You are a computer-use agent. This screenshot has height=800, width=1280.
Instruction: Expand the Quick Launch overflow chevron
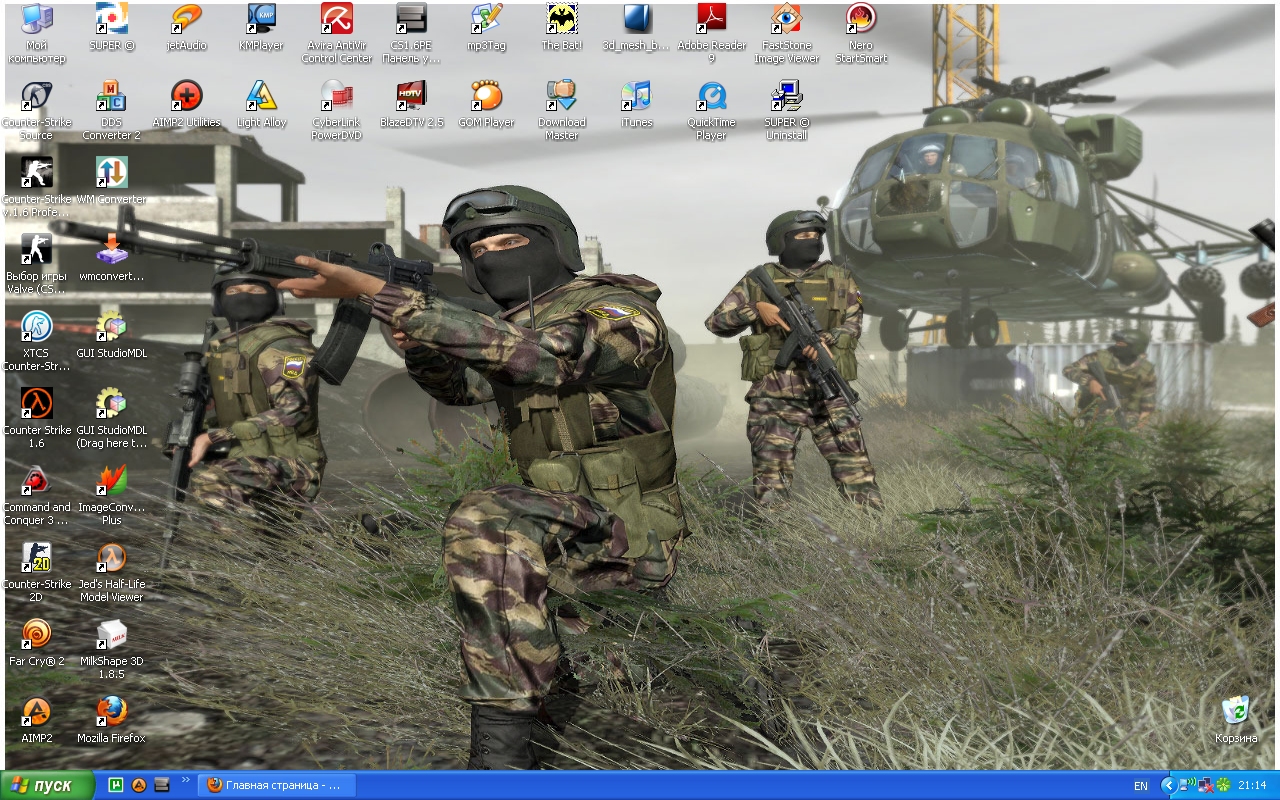pyautogui.click(x=185, y=781)
